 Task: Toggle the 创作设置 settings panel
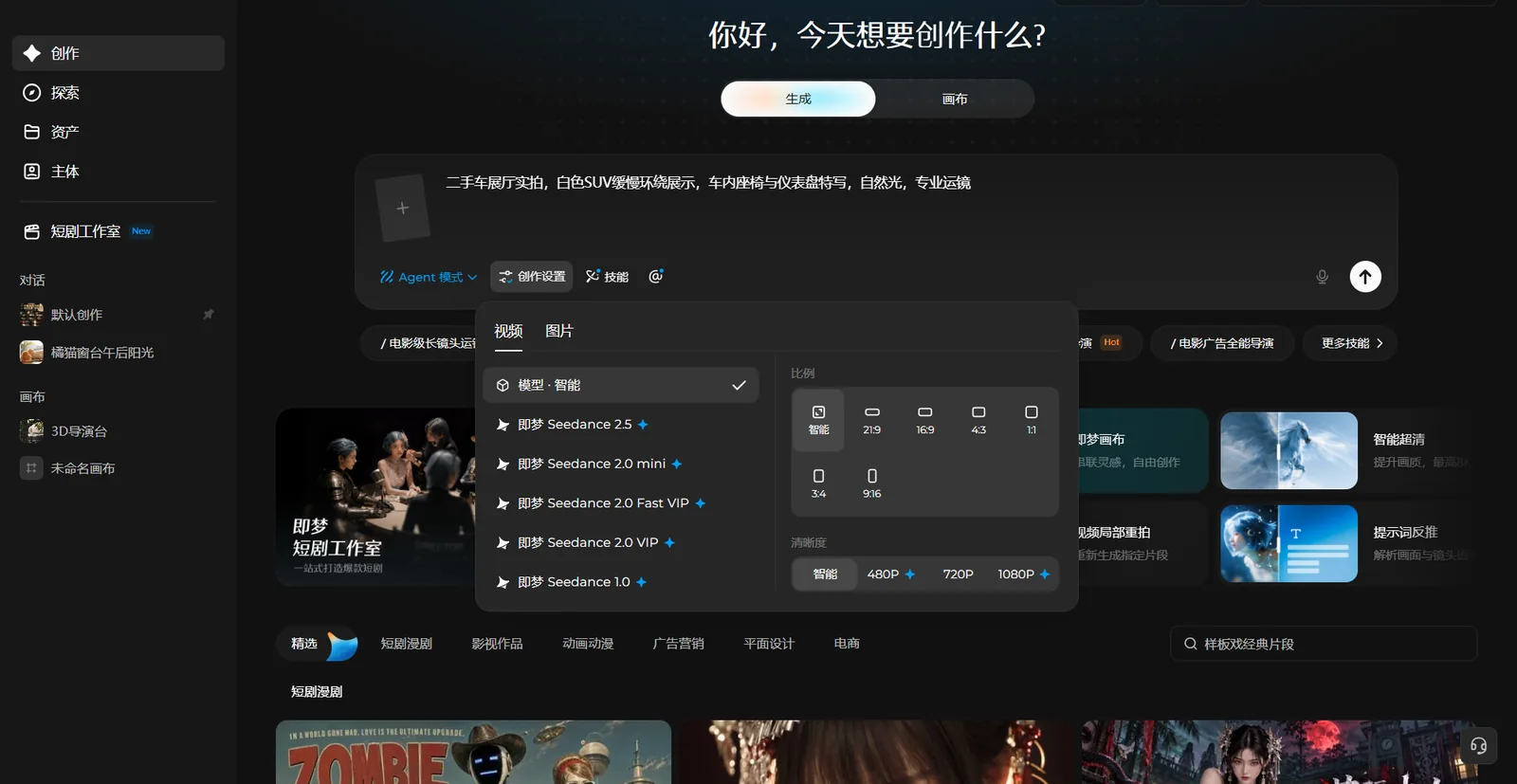[532, 277]
